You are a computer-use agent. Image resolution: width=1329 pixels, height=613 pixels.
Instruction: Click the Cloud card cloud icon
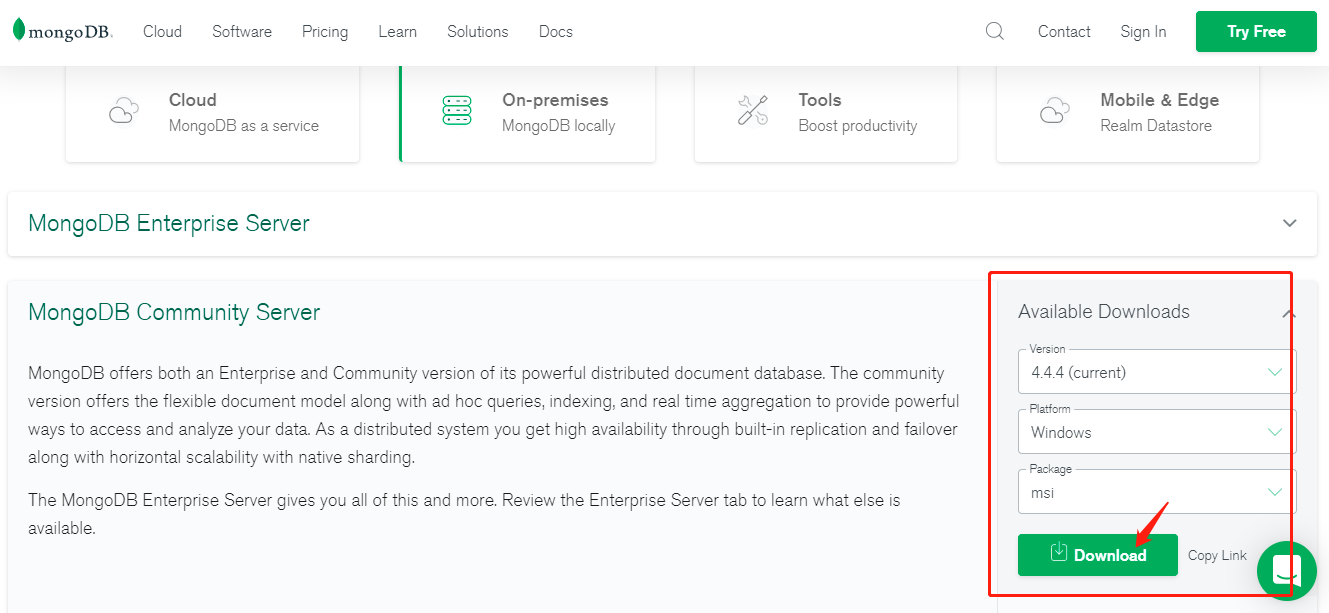tap(123, 111)
